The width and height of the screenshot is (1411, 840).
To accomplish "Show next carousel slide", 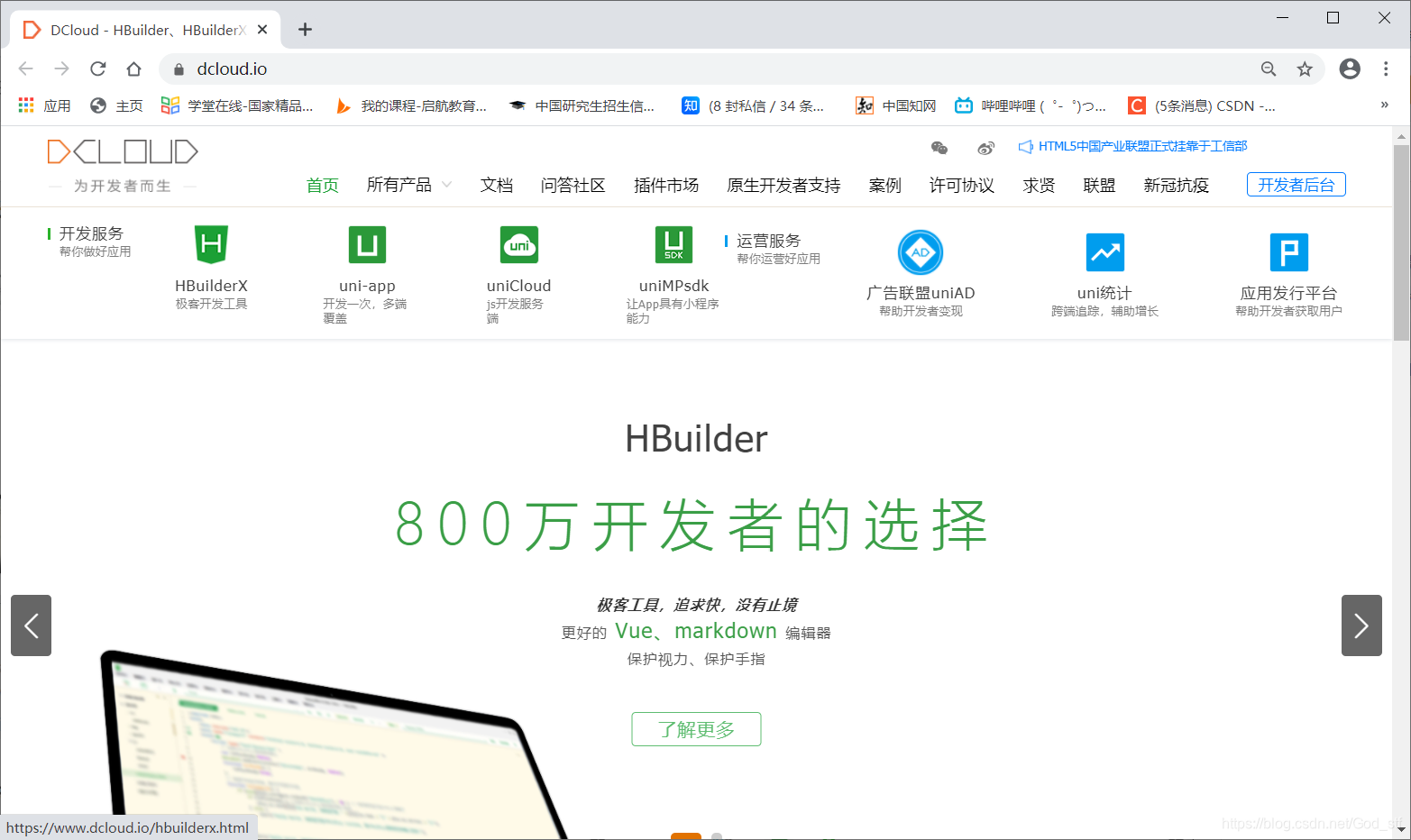I will click(x=1361, y=625).
